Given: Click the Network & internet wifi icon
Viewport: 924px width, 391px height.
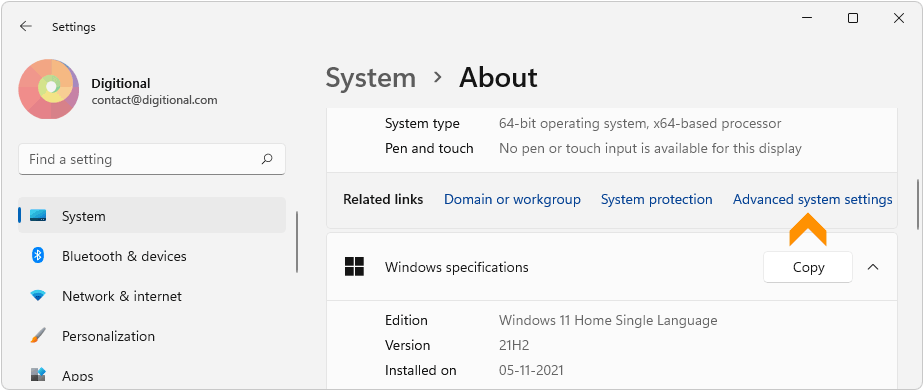Looking at the screenshot, I should (x=38, y=296).
